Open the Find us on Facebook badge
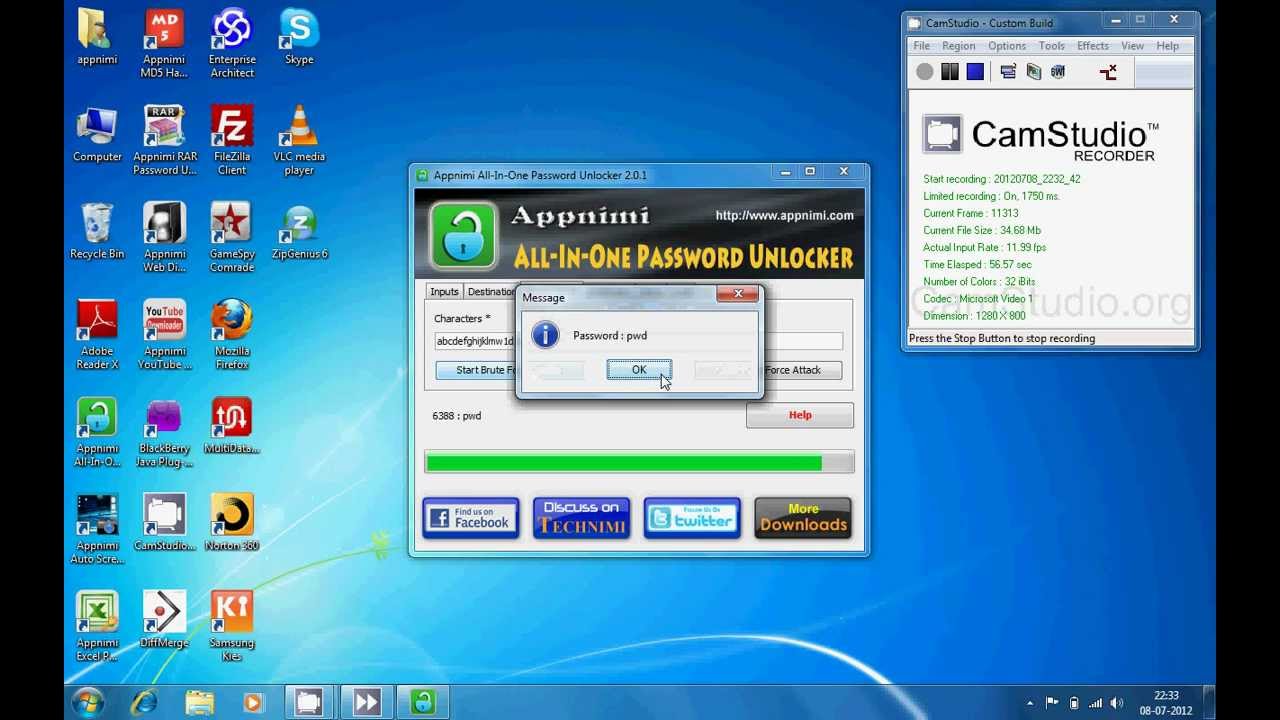The width and height of the screenshot is (1280, 720). click(470, 517)
